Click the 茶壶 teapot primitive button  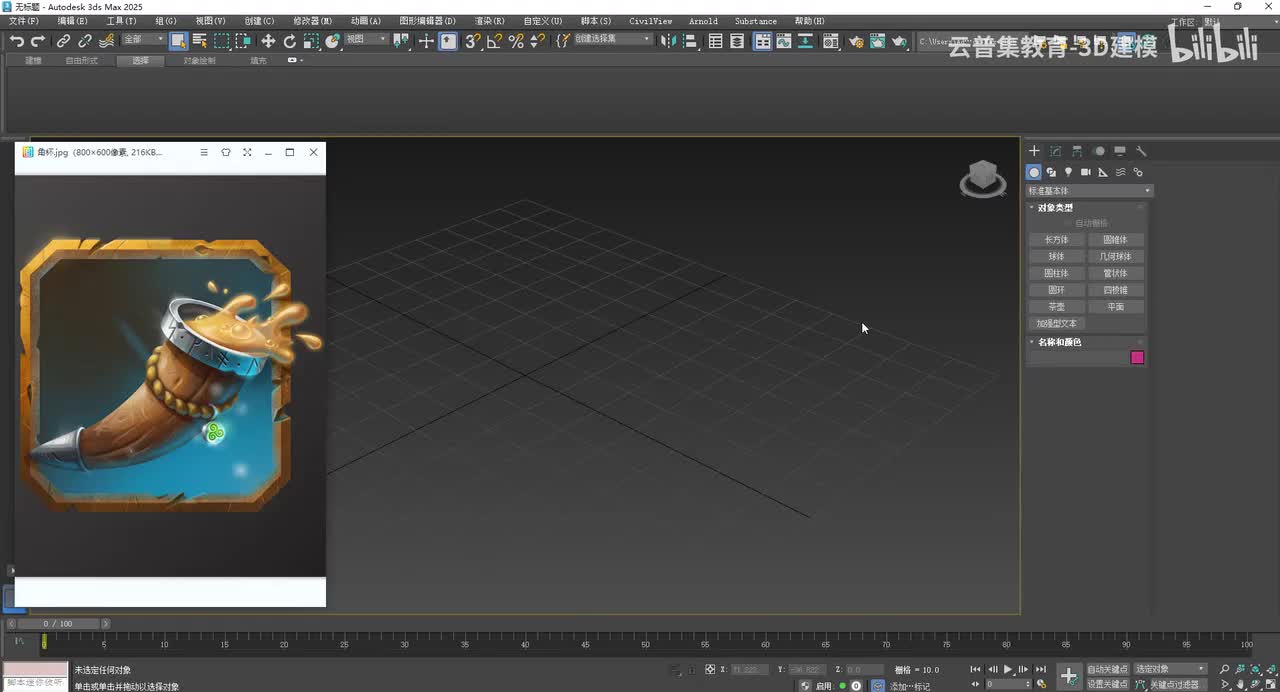click(x=1056, y=307)
